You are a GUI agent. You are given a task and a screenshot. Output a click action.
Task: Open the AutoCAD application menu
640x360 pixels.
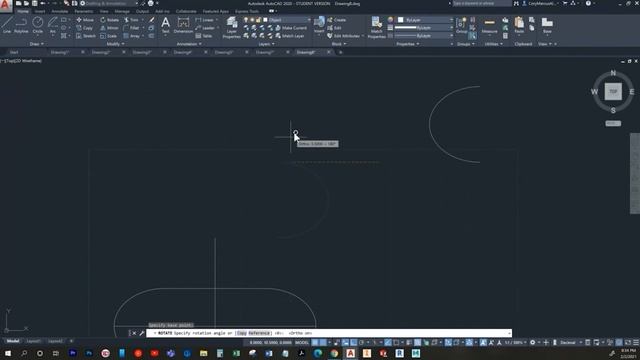5,5
